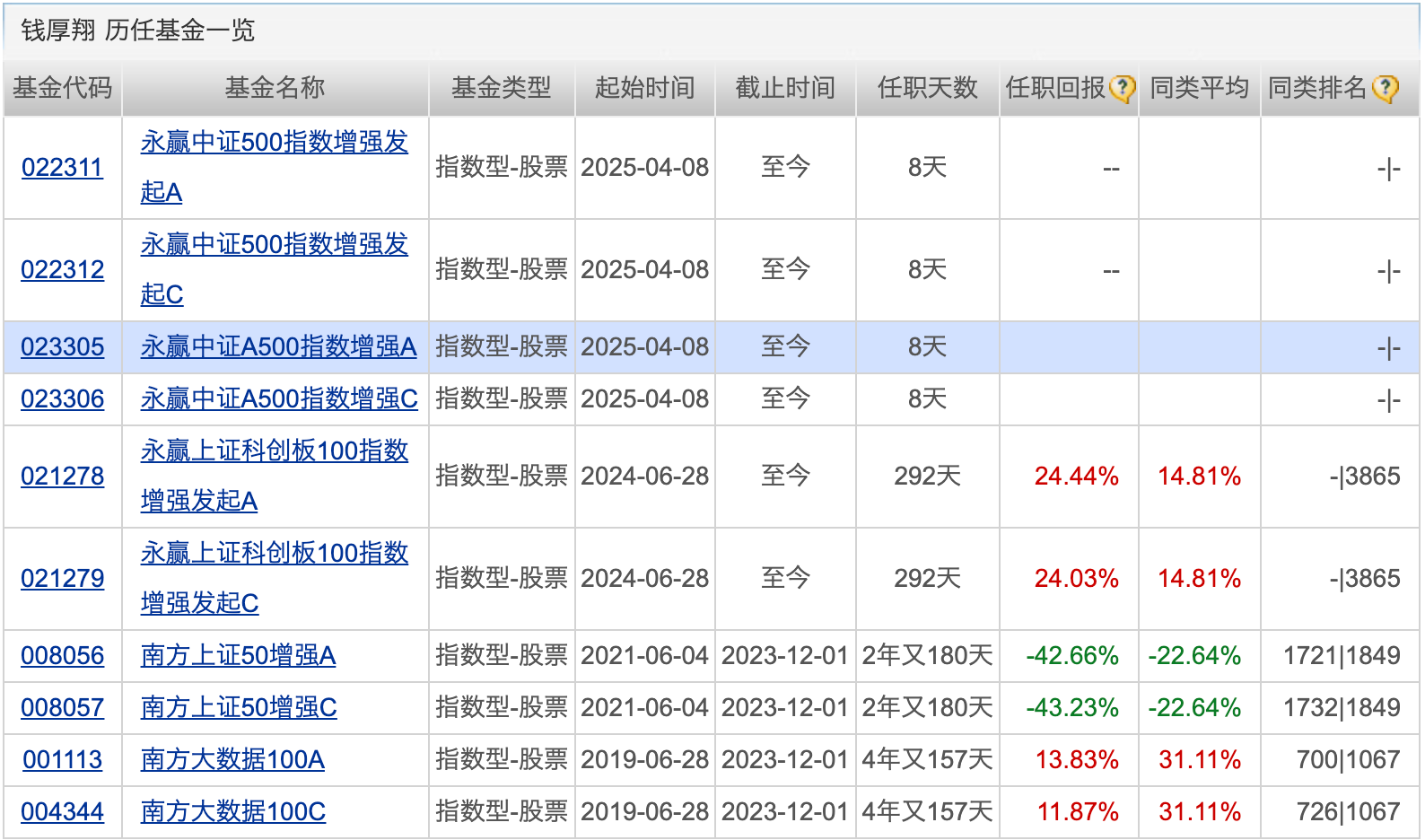Select 8天 tenure in 023305 row

tap(927, 347)
